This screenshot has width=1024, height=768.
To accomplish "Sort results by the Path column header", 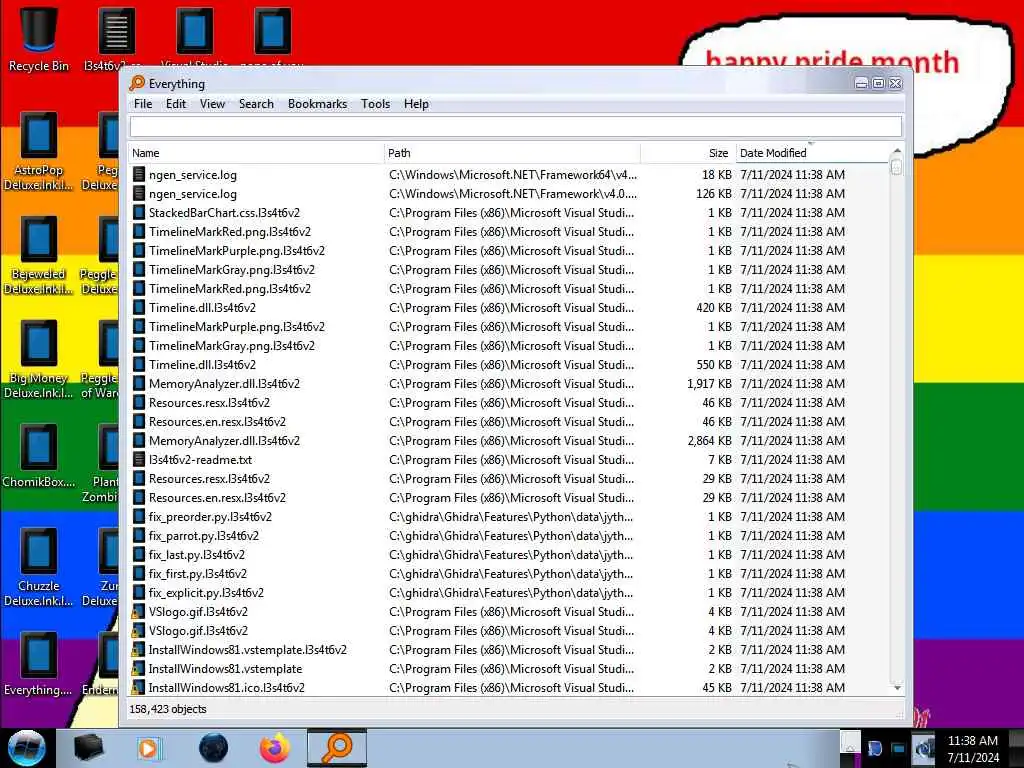I will tap(512, 153).
